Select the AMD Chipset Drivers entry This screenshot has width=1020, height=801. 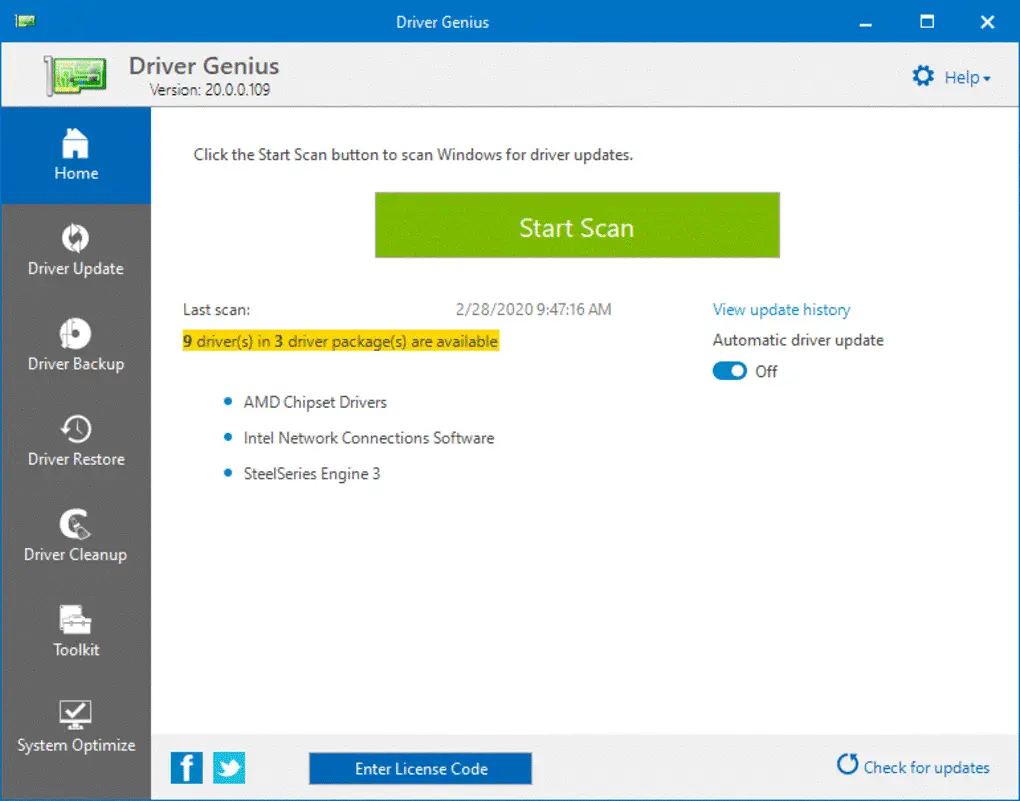point(315,402)
